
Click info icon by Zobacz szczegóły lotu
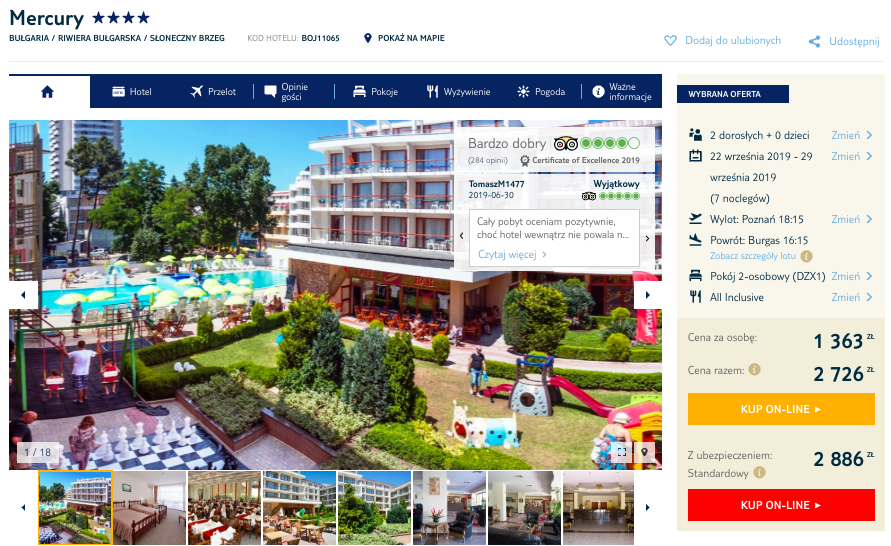806,256
